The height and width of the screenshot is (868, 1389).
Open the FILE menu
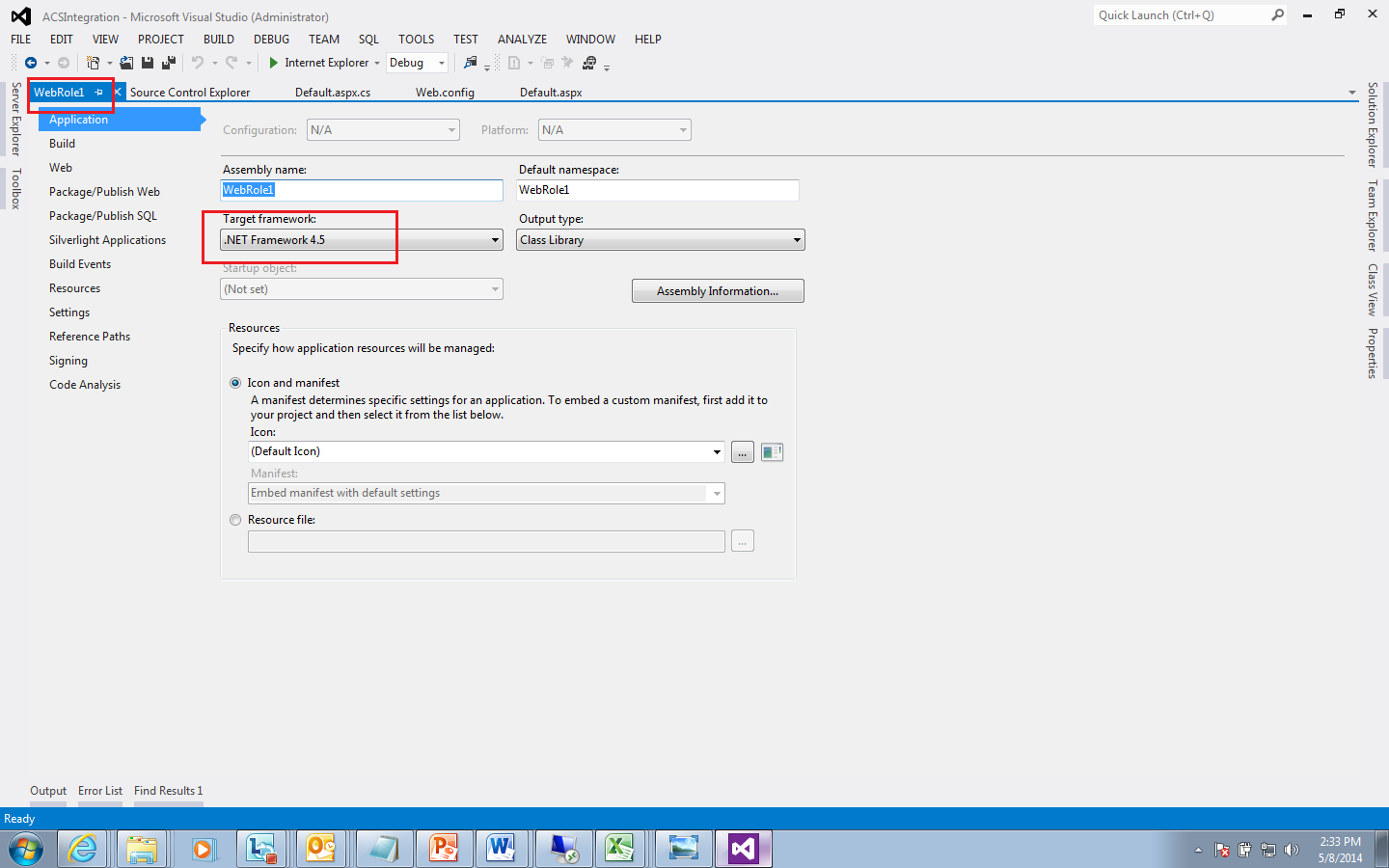21,40
